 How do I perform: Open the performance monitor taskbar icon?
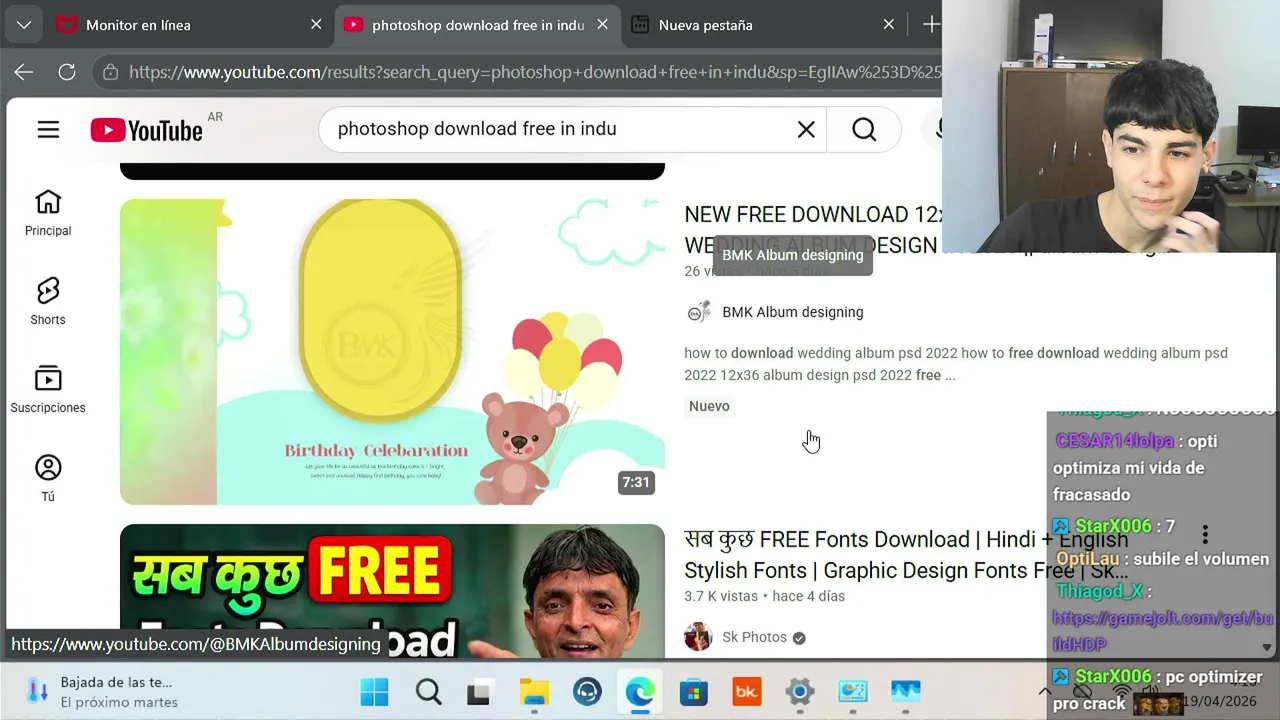point(905,692)
